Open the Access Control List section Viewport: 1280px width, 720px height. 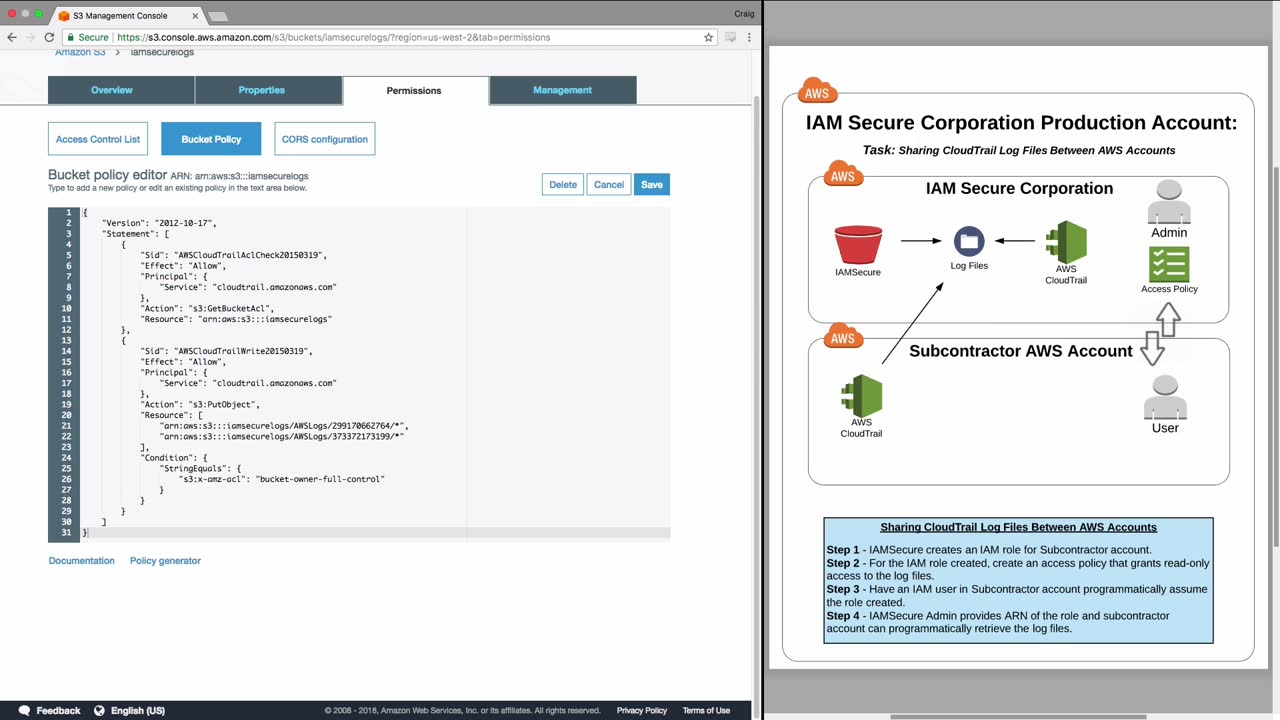98,139
